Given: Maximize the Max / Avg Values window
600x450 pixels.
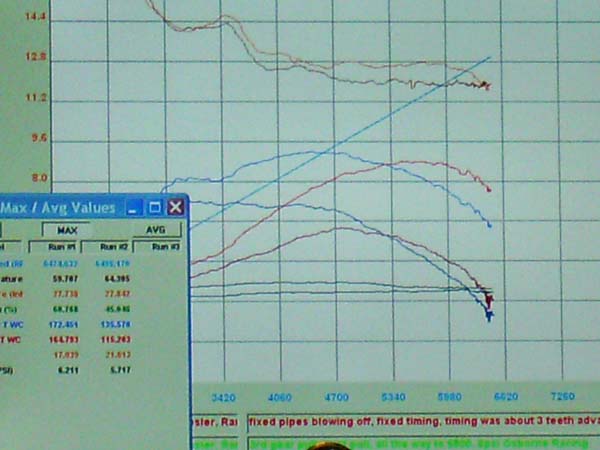Looking at the screenshot, I should point(155,207).
